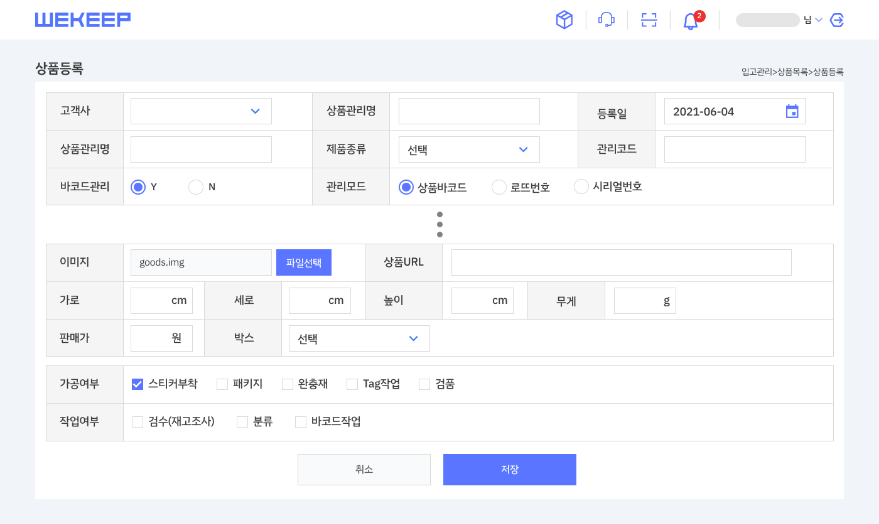
Task: Click into the 상품URL input field
Action: click(621, 263)
